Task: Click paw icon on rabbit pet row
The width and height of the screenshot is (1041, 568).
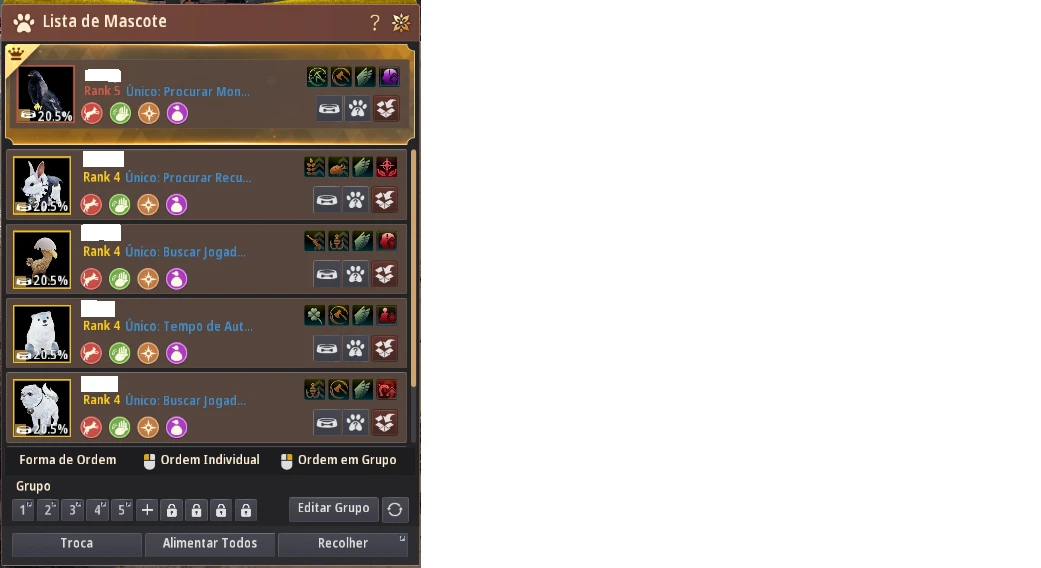Action: pos(356,200)
